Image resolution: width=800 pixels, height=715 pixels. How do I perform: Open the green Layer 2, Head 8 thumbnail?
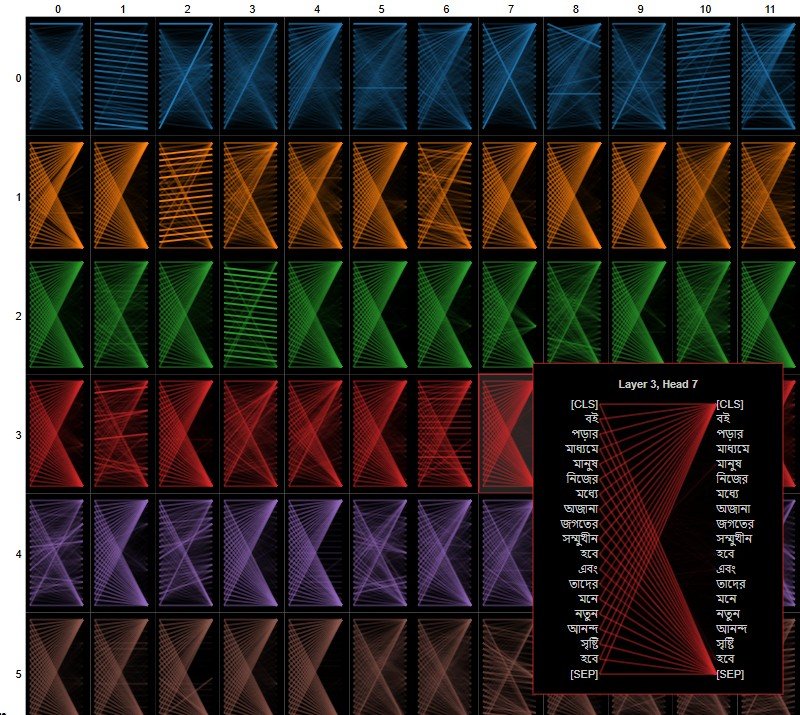coord(575,315)
